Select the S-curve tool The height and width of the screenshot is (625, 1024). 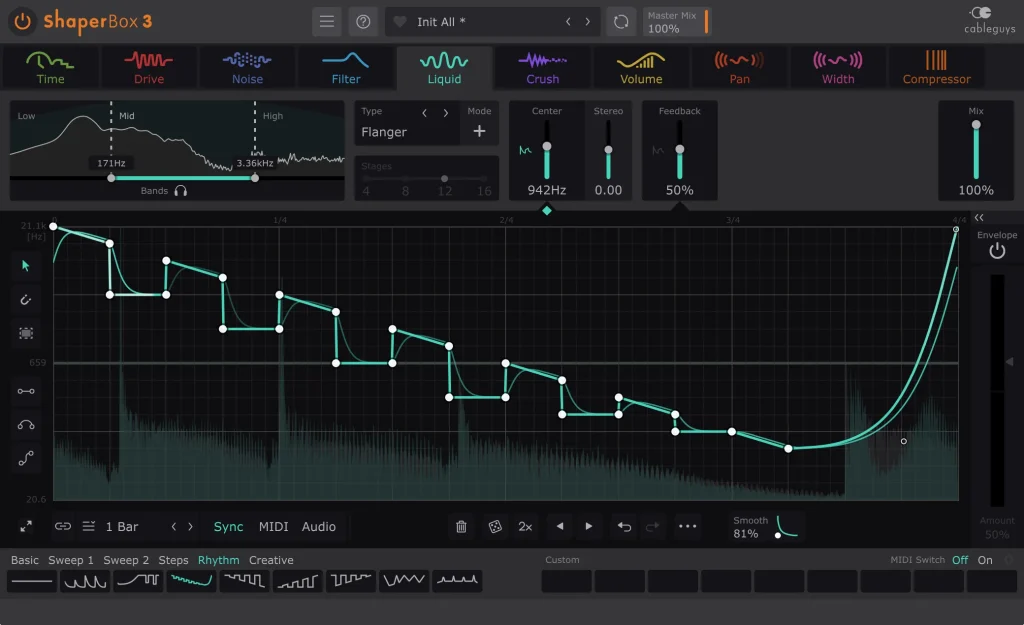(26, 458)
